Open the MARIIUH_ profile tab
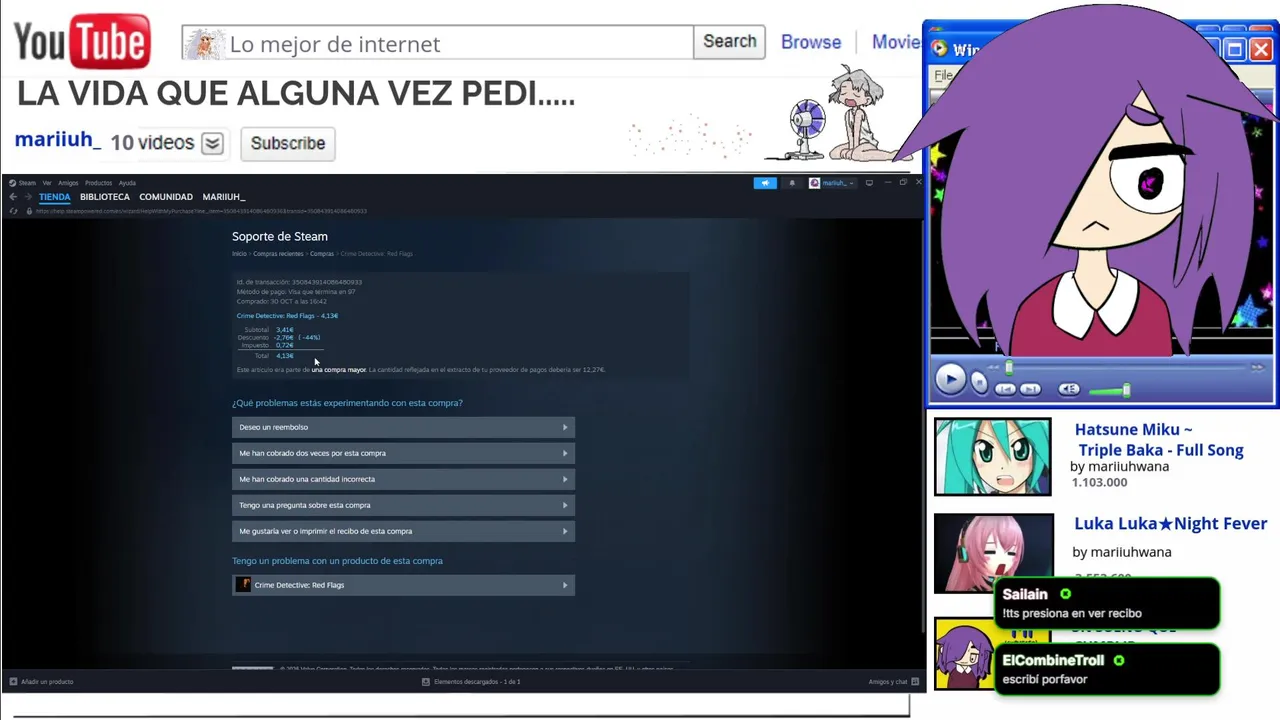This screenshot has width=1280, height=720. pos(224,197)
